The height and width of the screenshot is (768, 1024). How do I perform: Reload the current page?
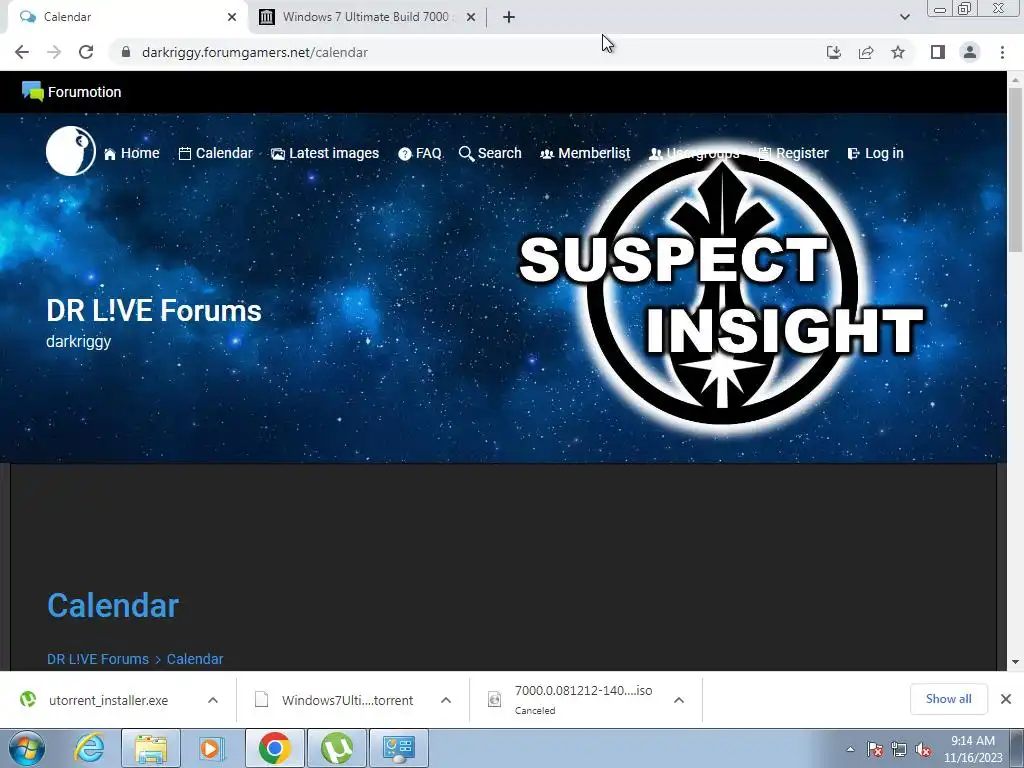click(86, 52)
